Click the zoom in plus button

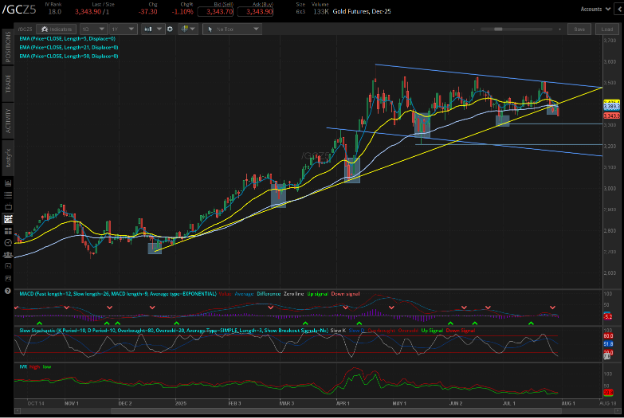tap(560, 29)
